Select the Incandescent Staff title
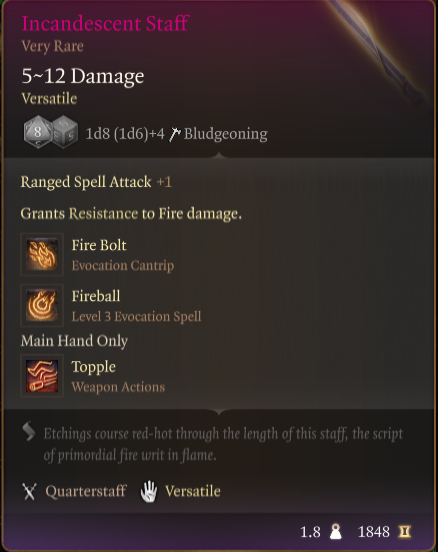 point(106,24)
